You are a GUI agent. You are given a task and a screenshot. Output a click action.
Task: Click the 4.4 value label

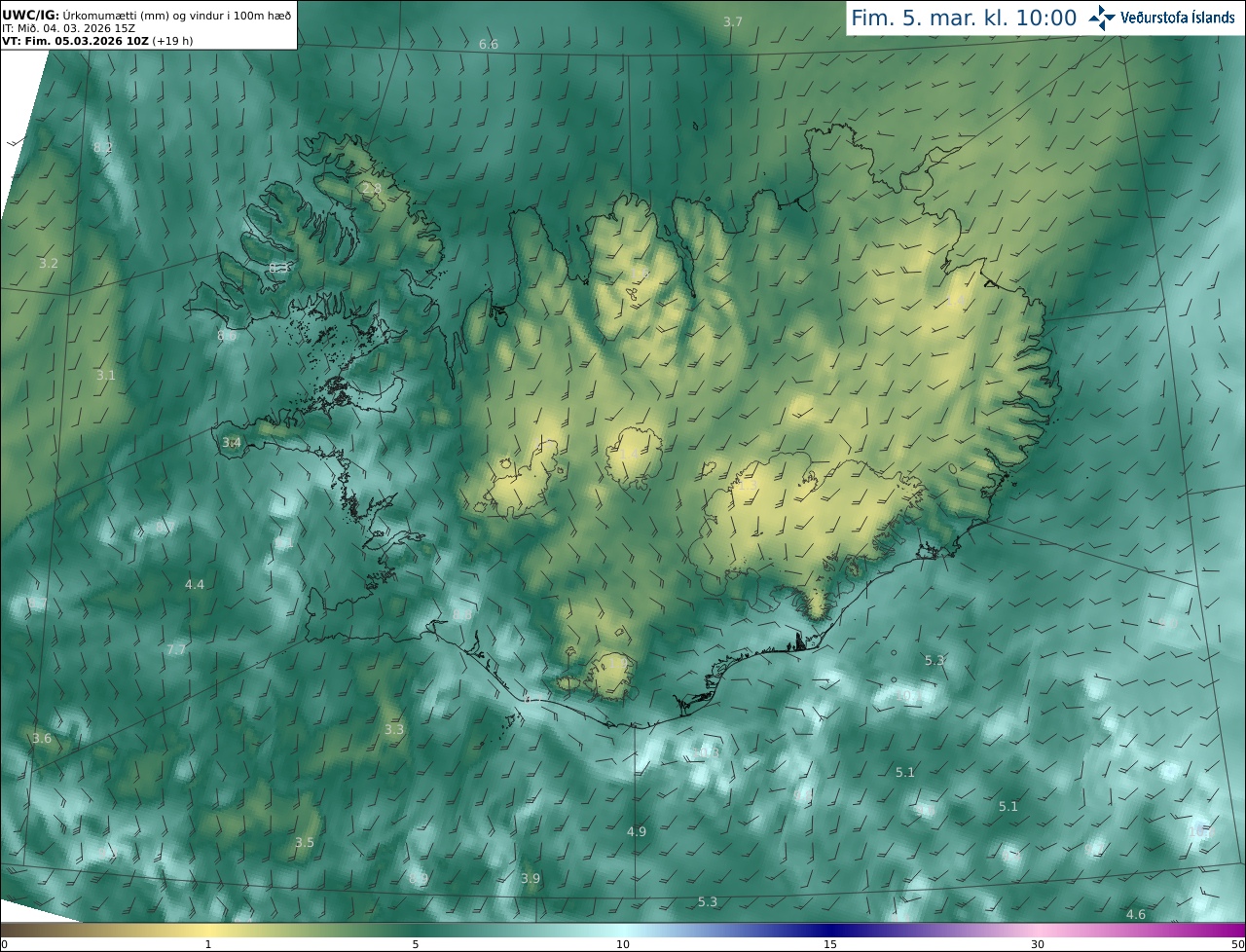click(195, 585)
